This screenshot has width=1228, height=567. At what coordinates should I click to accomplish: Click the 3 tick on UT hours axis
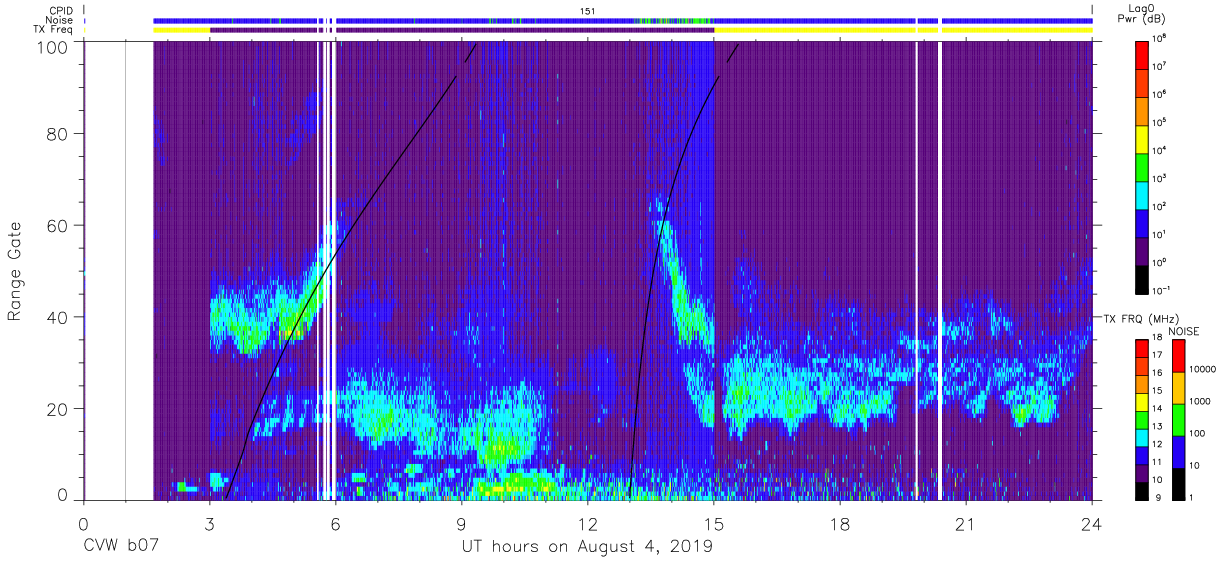click(210, 524)
